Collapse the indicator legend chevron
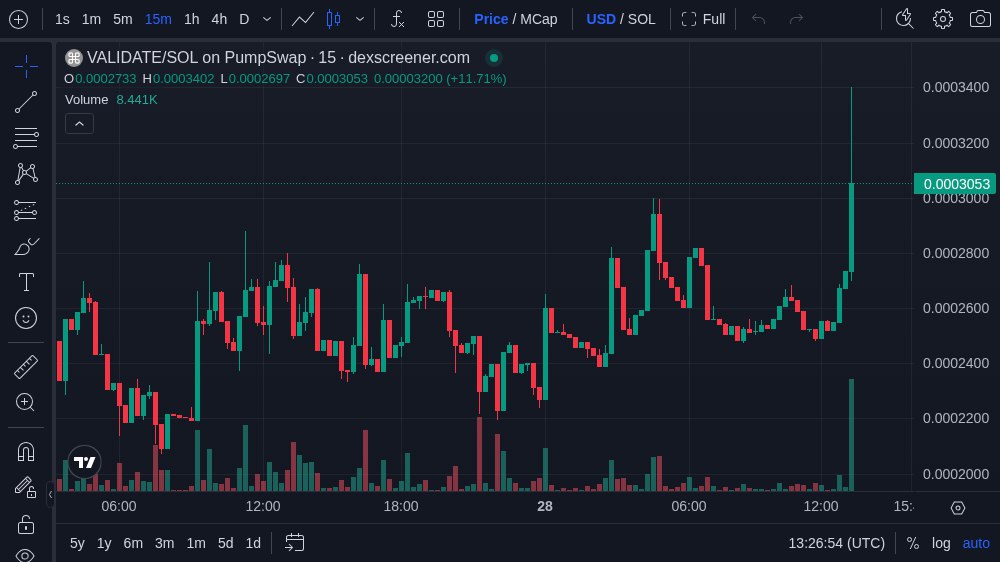The height and width of the screenshot is (562, 1000). (79, 123)
